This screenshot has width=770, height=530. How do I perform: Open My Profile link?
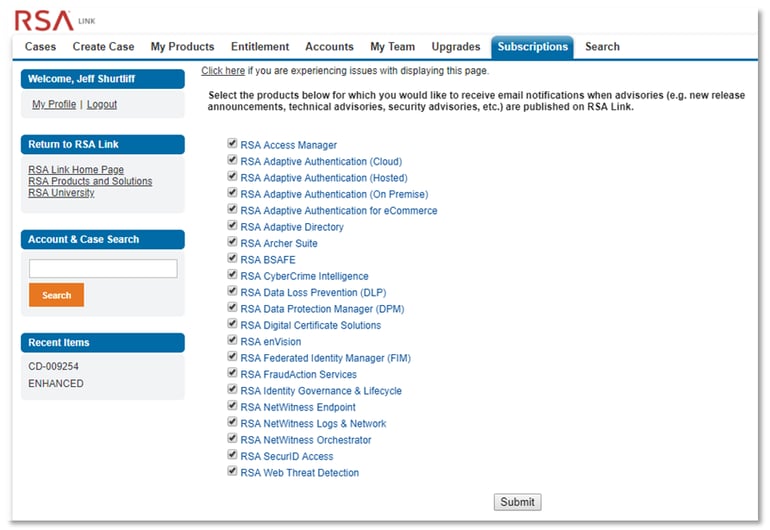pyautogui.click(x=54, y=105)
